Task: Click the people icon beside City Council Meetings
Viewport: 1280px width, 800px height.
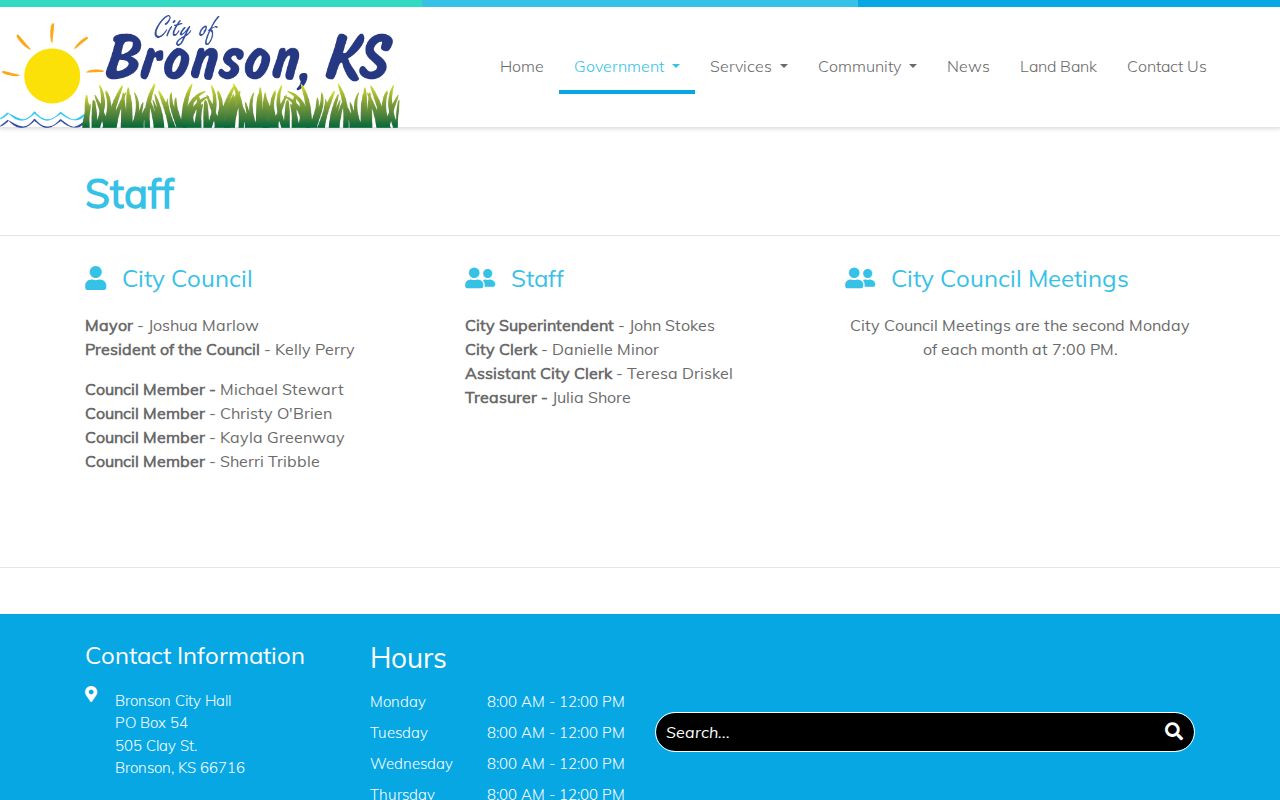Action: 860,278
